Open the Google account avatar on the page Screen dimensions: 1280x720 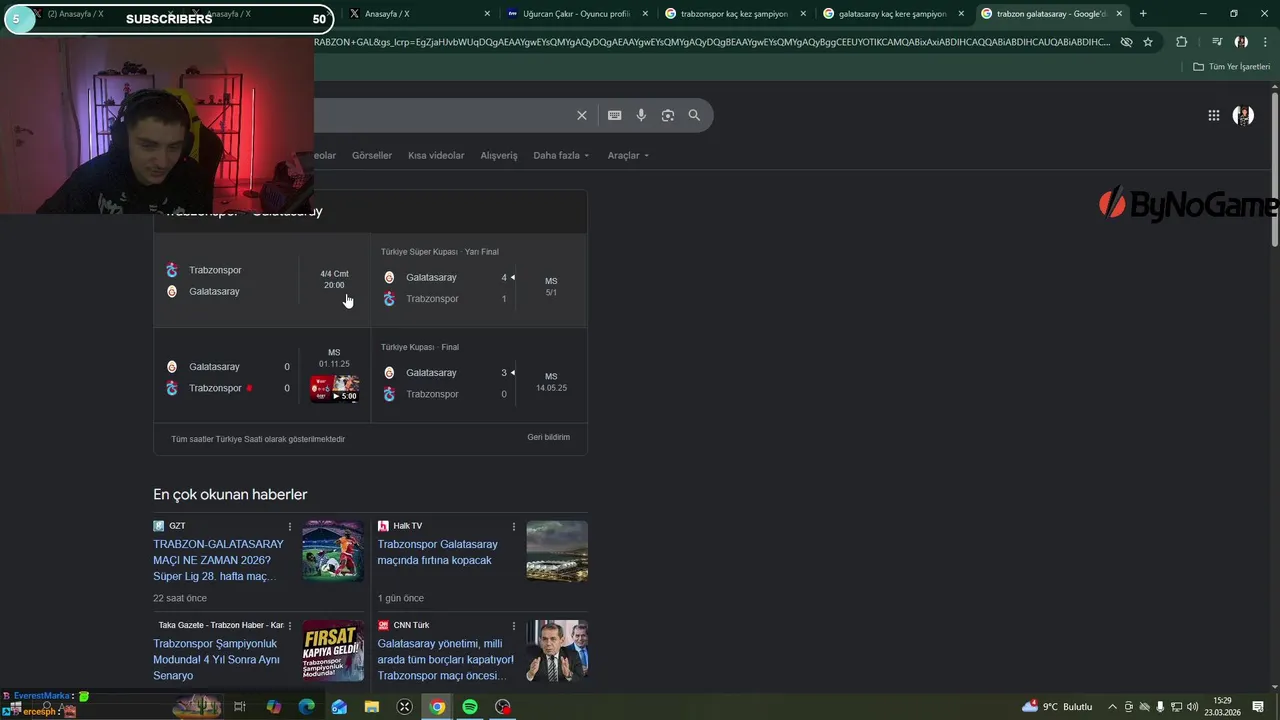tap(1243, 115)
